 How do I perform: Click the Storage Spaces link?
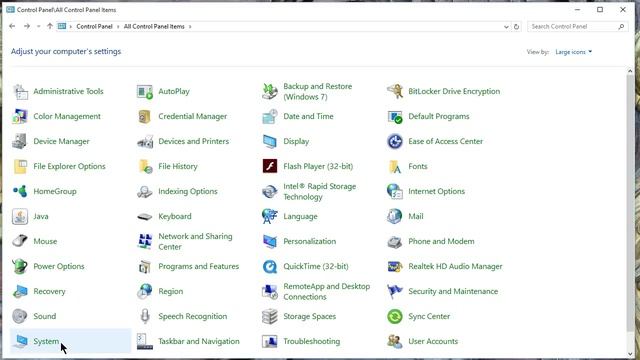tap(309, 316)
